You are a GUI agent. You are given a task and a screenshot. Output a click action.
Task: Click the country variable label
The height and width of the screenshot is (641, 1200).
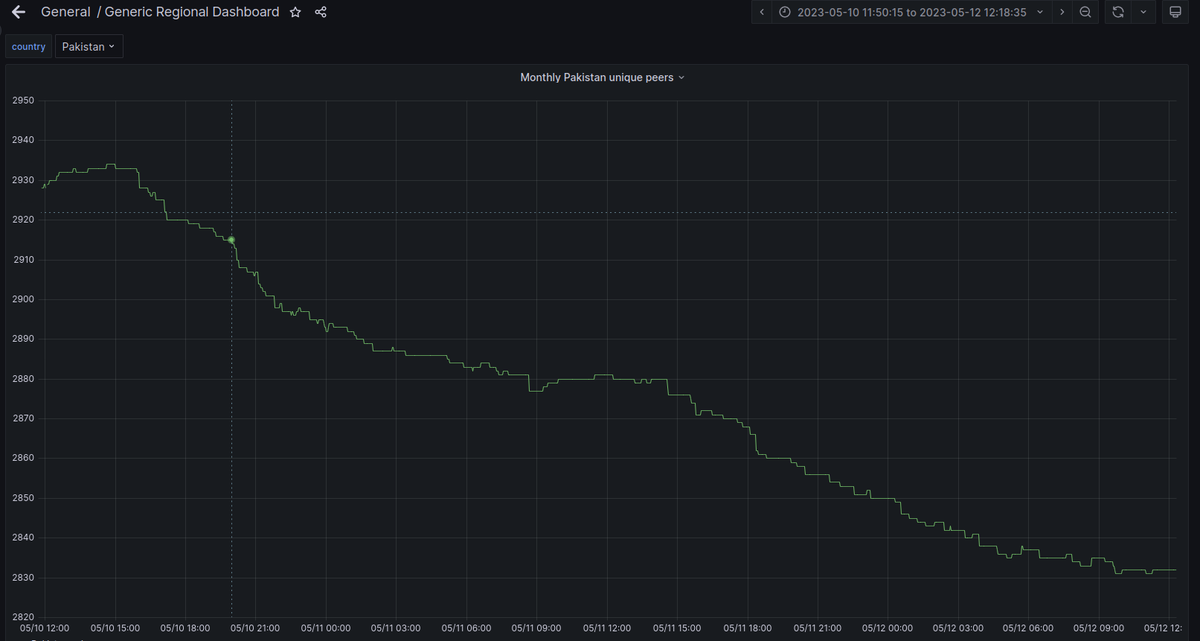(29, 47)
